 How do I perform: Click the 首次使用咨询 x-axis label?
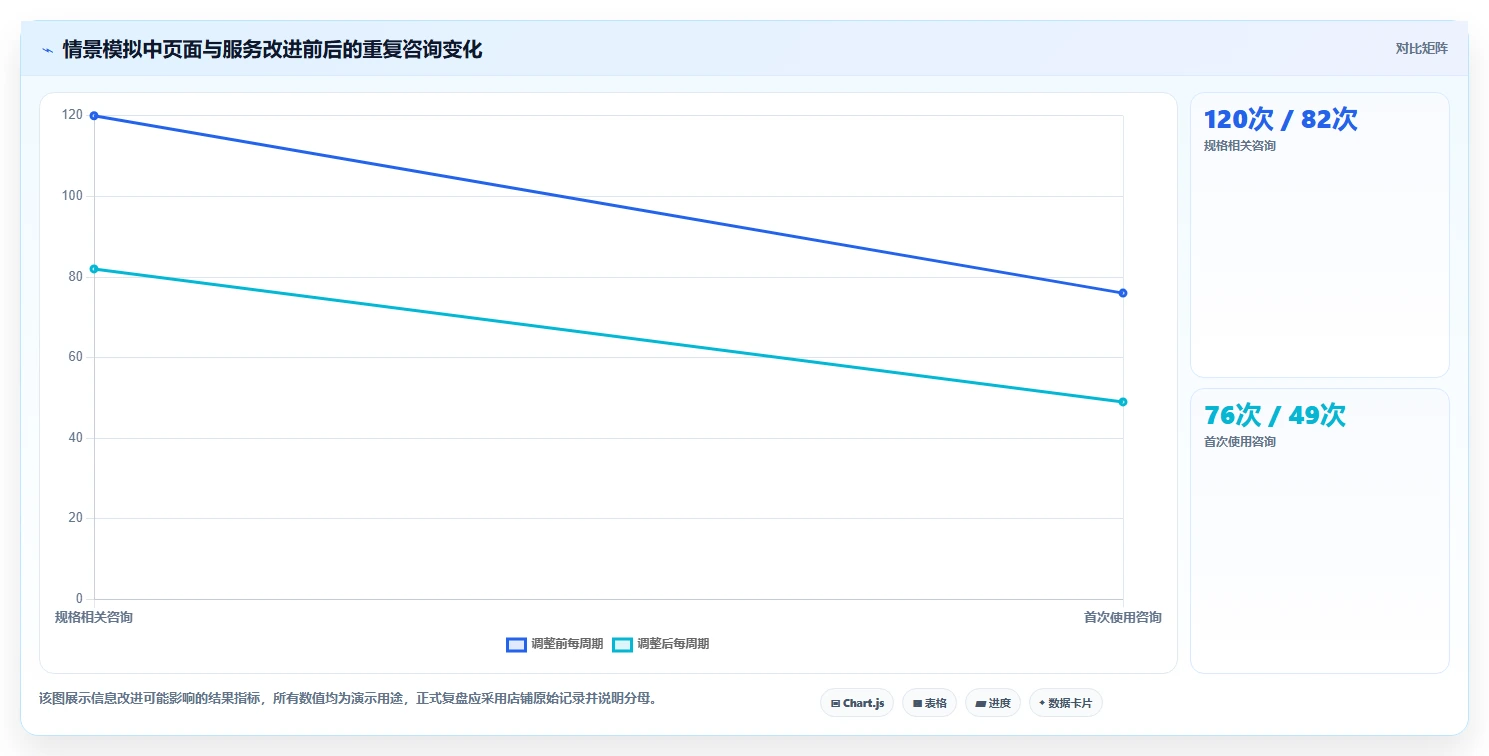click(x=1123, y=617)
